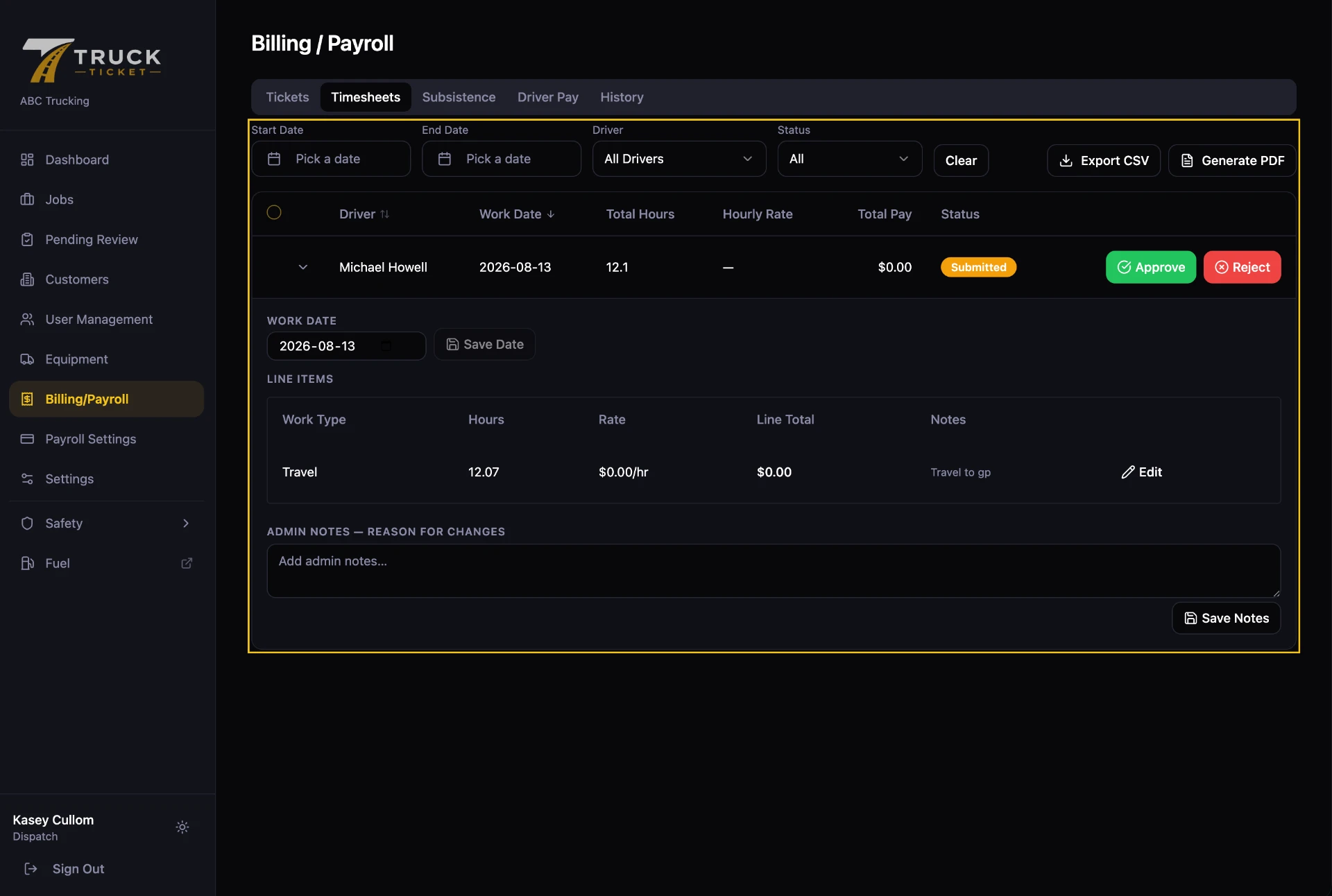The height and width of the screenshot is (896, 1332).
Task: Click the Fuel pump icon
Action: point(27,563)
